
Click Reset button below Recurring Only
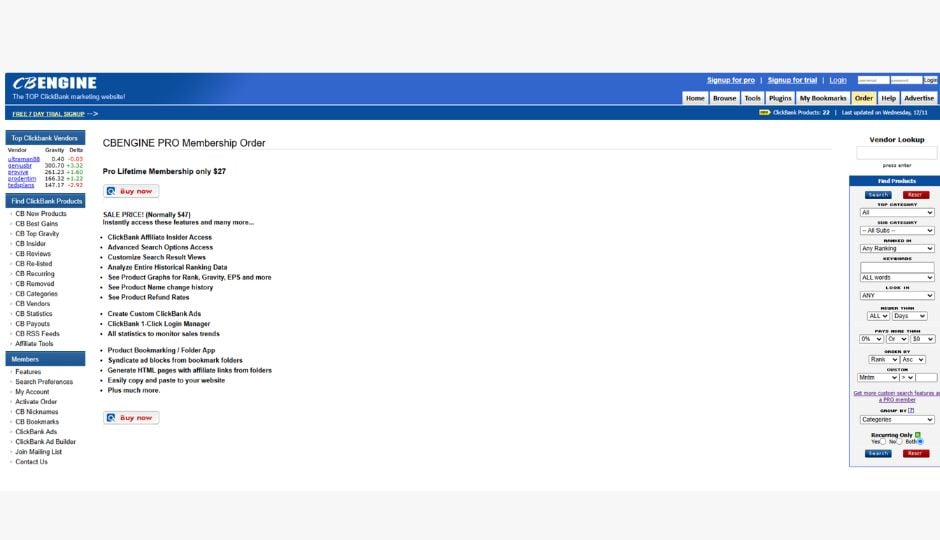pos(915,454)
